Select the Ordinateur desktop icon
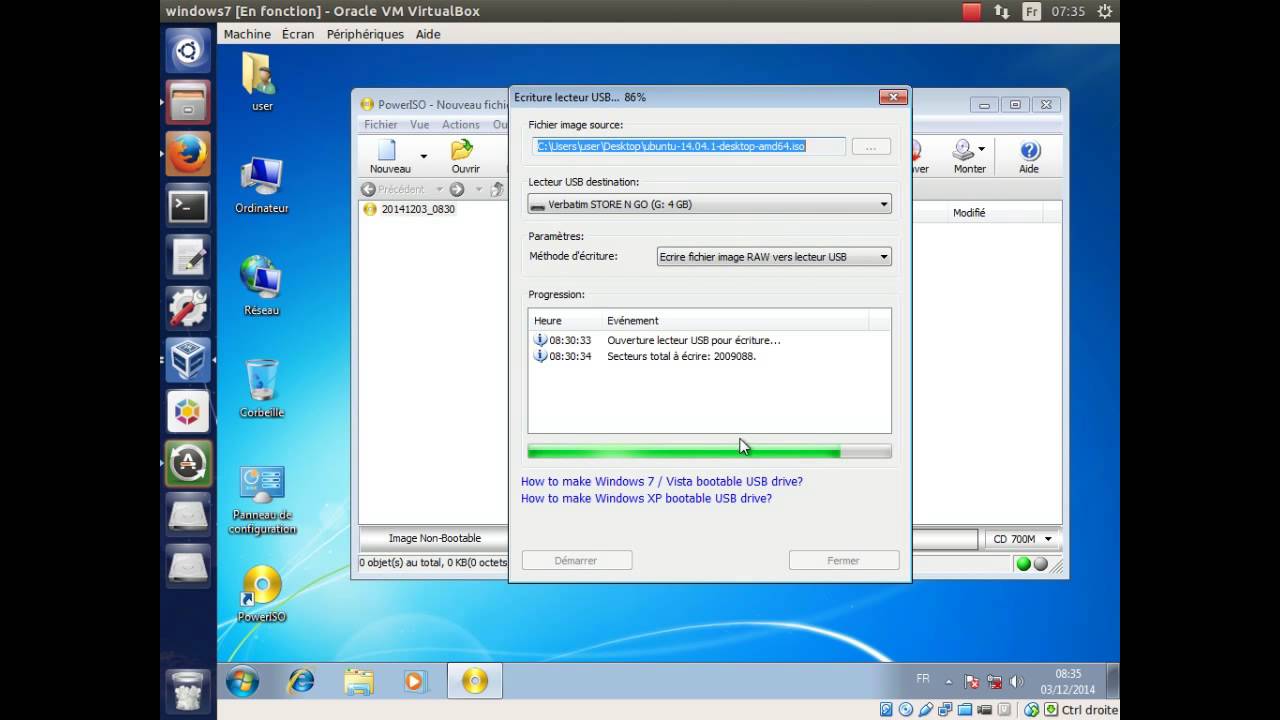Viewport: 1280px width, 720px height. [262, 185]
